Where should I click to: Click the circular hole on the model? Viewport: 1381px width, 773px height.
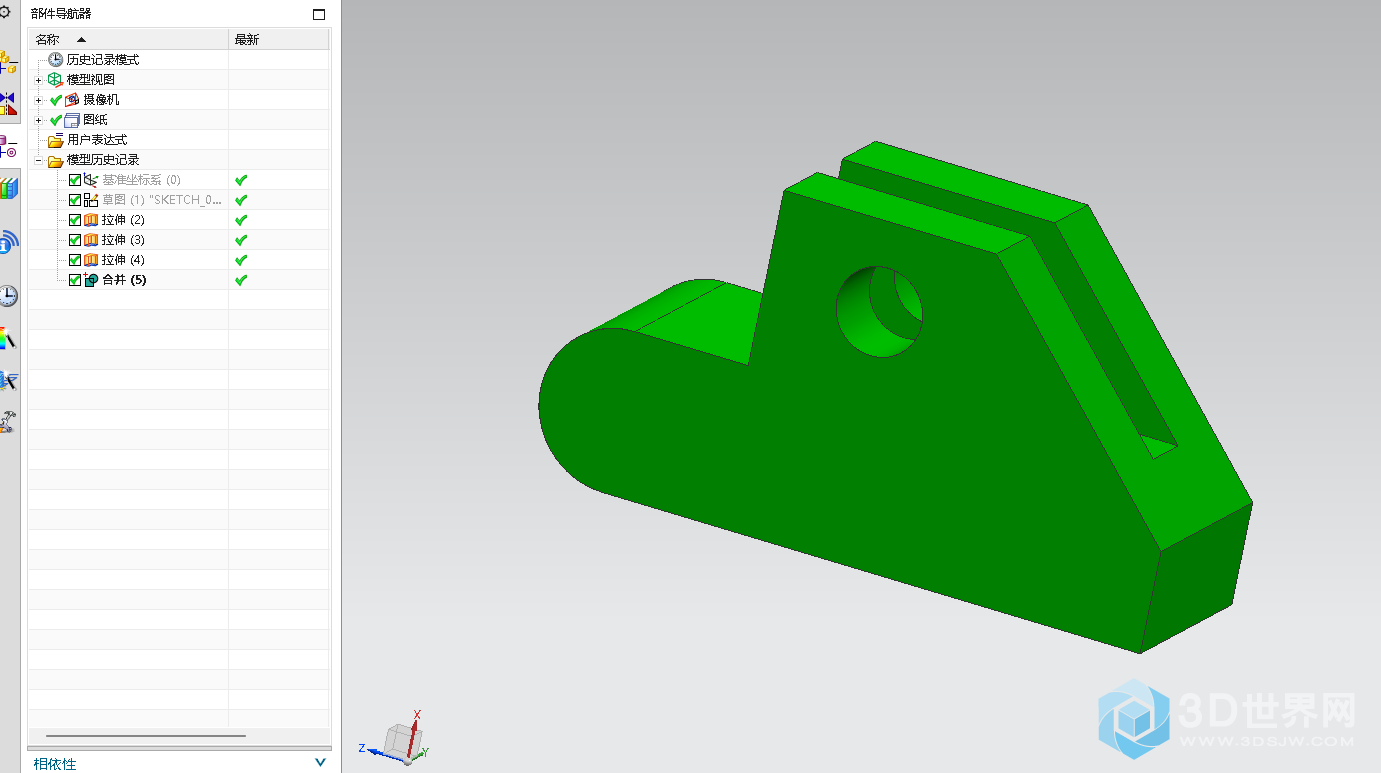click(879, 312)
